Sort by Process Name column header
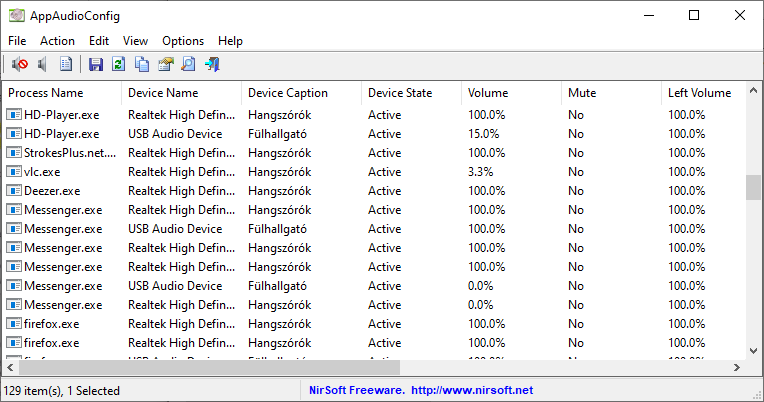The image size is (764, 402). (x=60, y=93)
